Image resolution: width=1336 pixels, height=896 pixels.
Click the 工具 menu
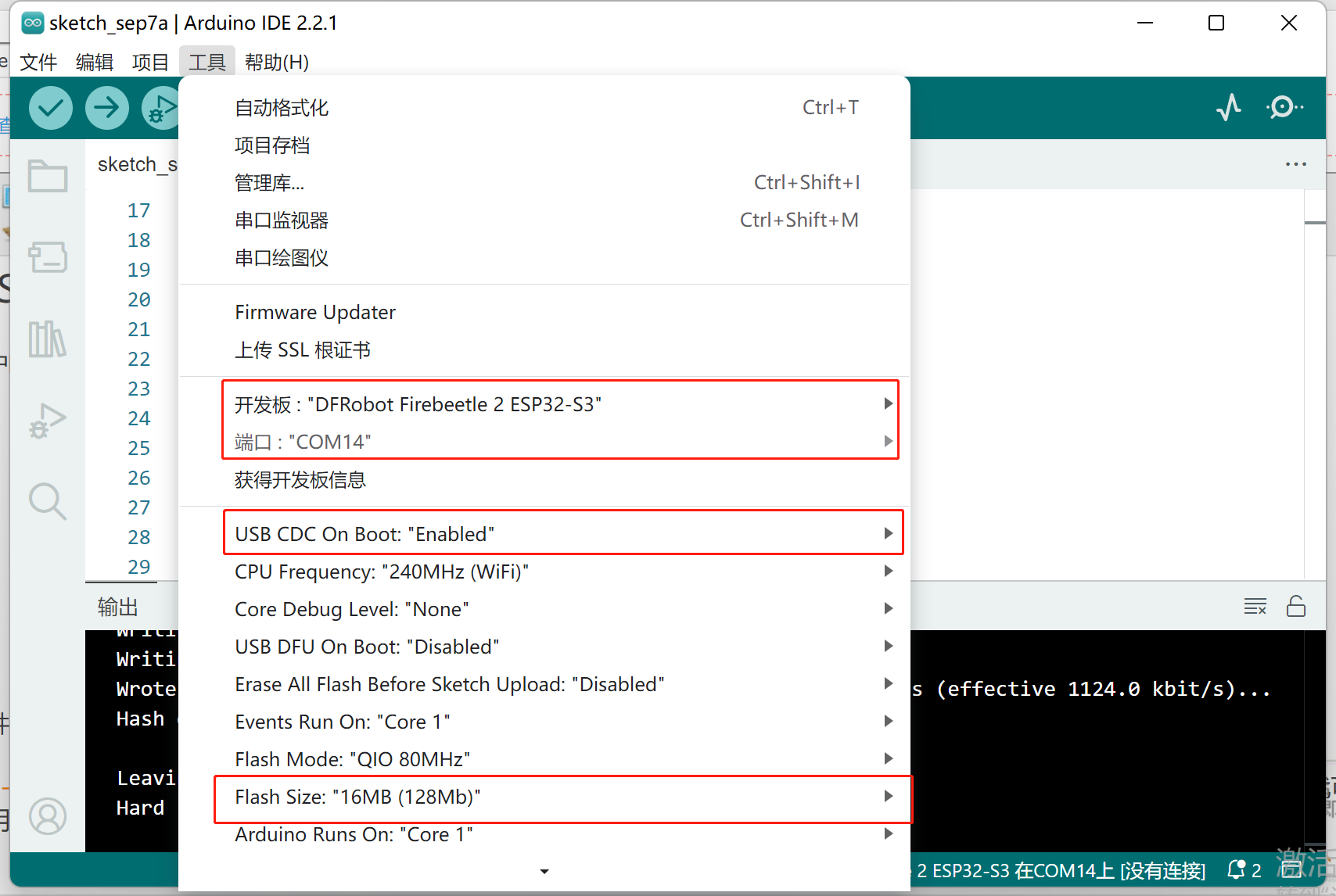207,62
